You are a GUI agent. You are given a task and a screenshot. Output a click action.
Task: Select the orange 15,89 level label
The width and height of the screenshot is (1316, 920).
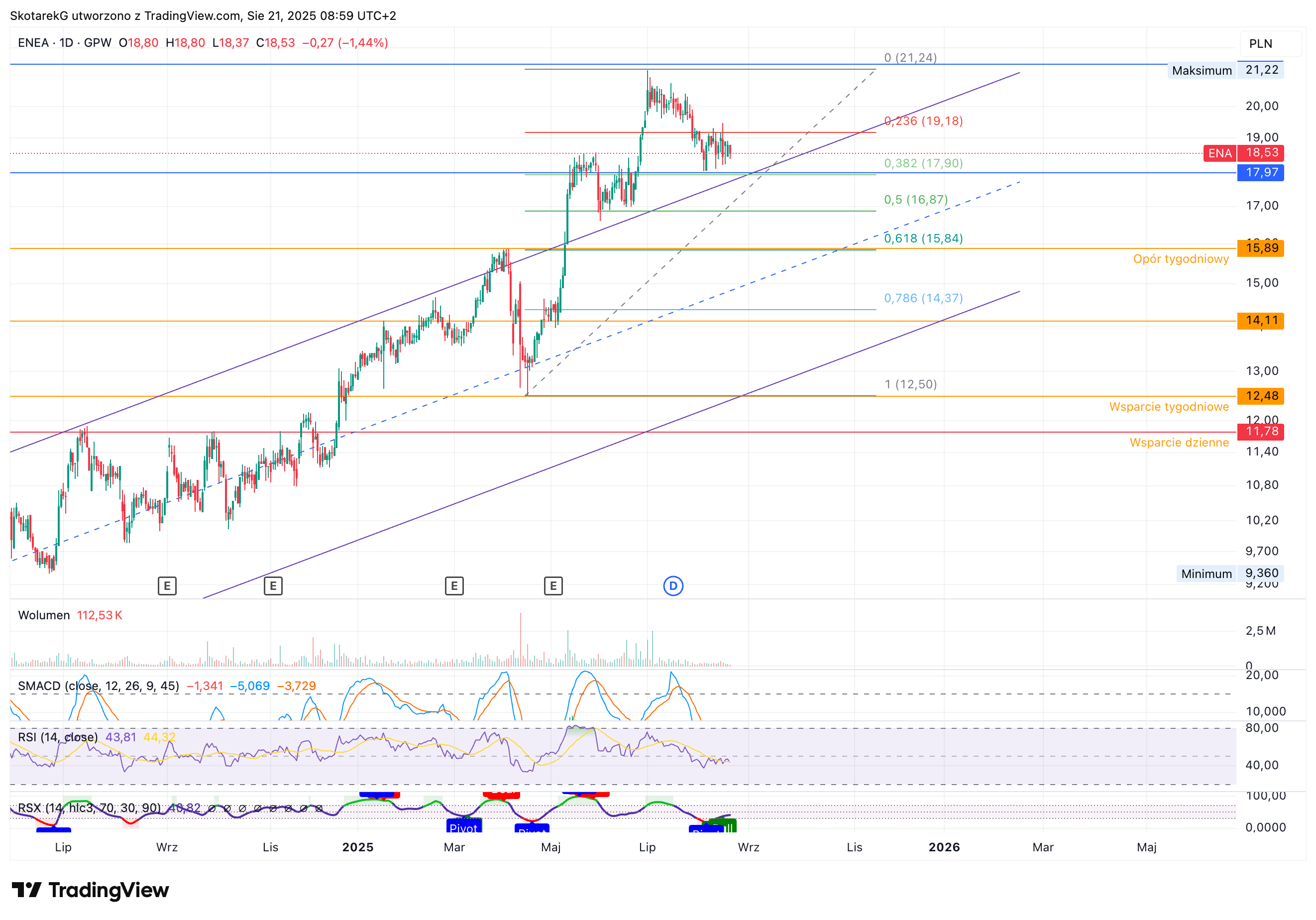(1260, 248)
